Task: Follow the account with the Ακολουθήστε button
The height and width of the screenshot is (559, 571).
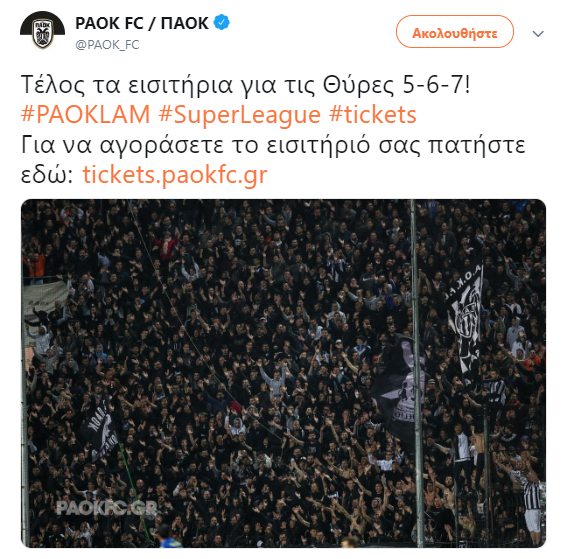Action: coord(454,32)
